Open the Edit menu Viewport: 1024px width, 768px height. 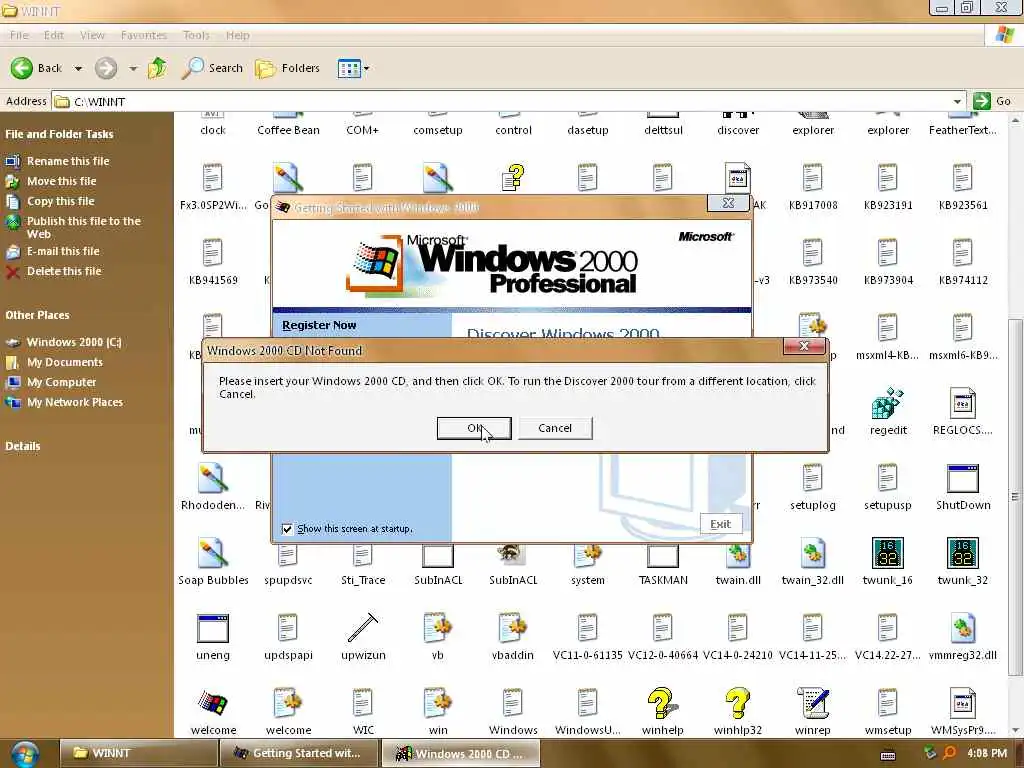[54, 35]
